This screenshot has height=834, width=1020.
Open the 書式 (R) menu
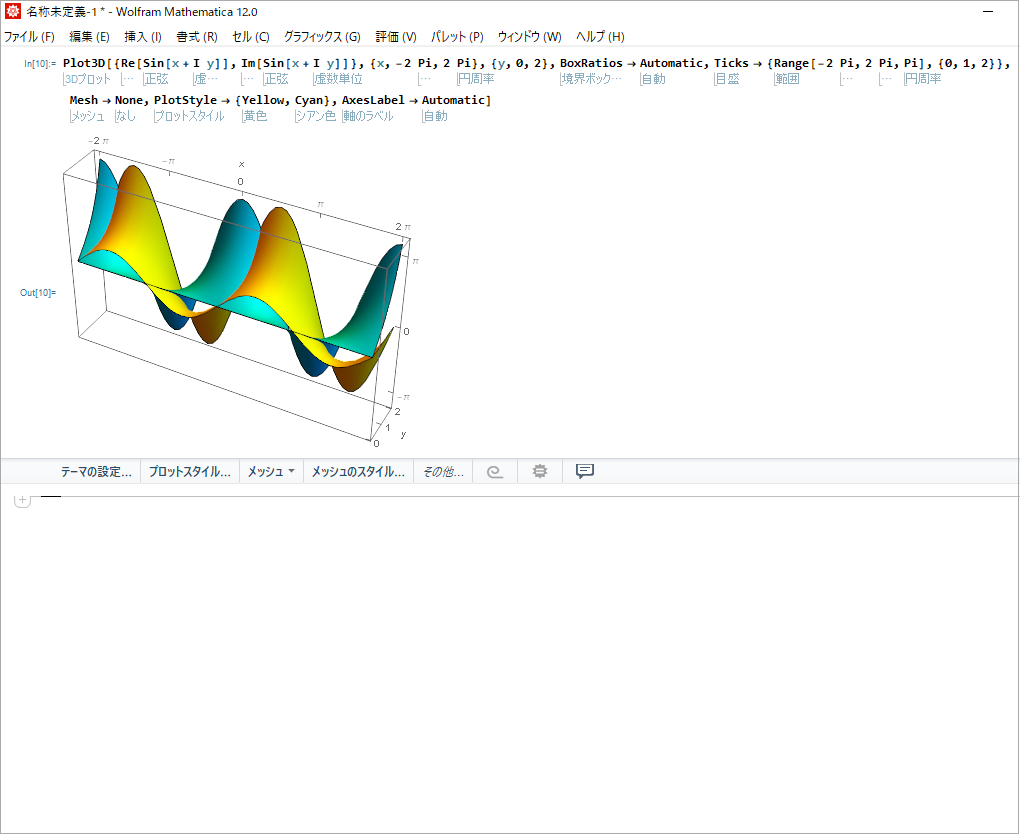[196, 37]
